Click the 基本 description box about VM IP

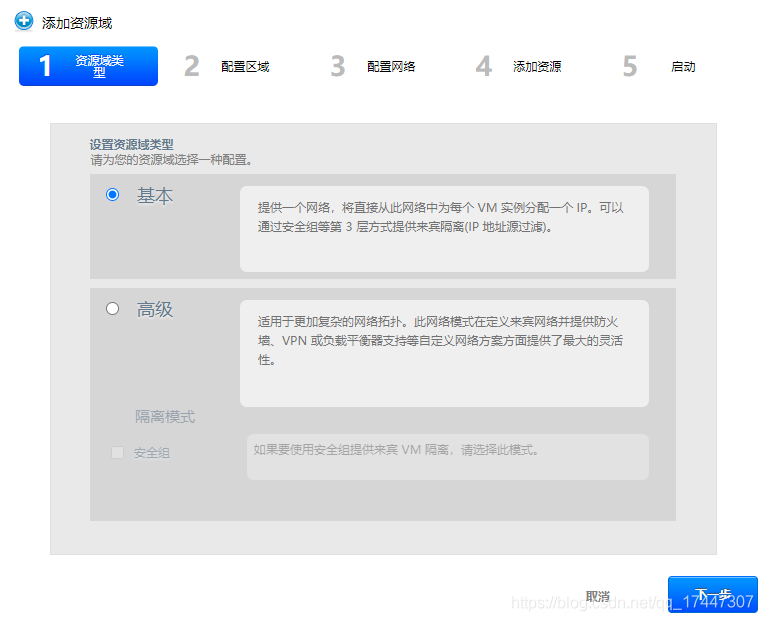[x=444, y=229]
